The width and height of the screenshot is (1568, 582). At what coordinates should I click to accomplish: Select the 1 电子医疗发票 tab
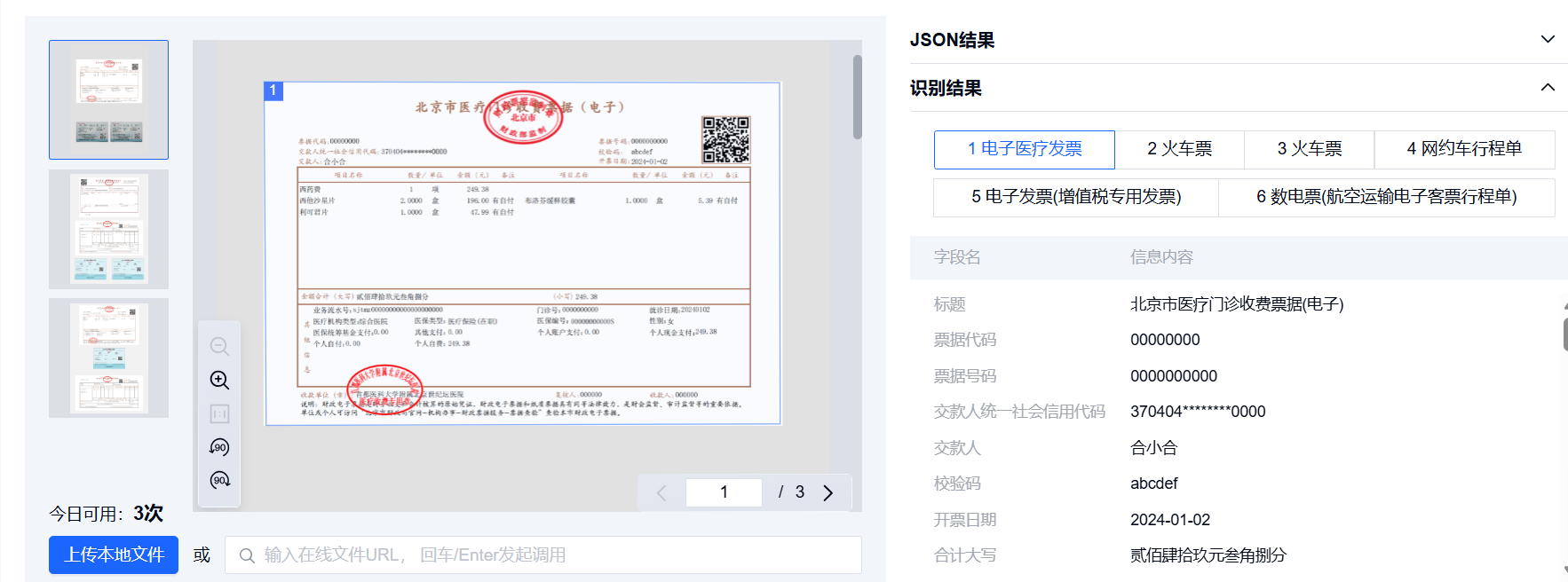tap(1025, 149)
